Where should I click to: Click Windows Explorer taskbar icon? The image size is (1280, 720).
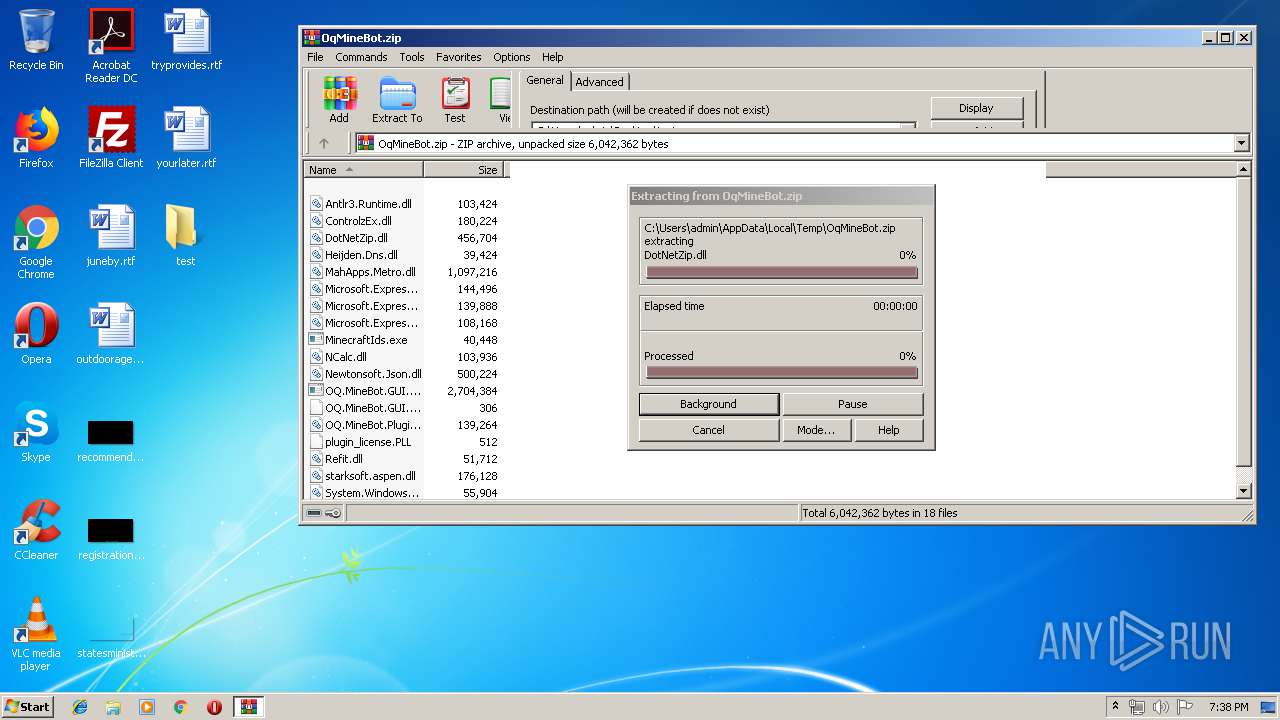coord(113,707)
